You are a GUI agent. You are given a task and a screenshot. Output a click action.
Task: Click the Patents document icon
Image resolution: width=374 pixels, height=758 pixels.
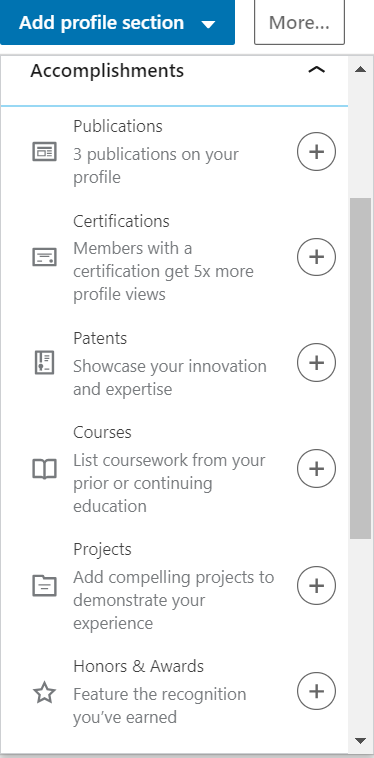(x=44, y=363)
